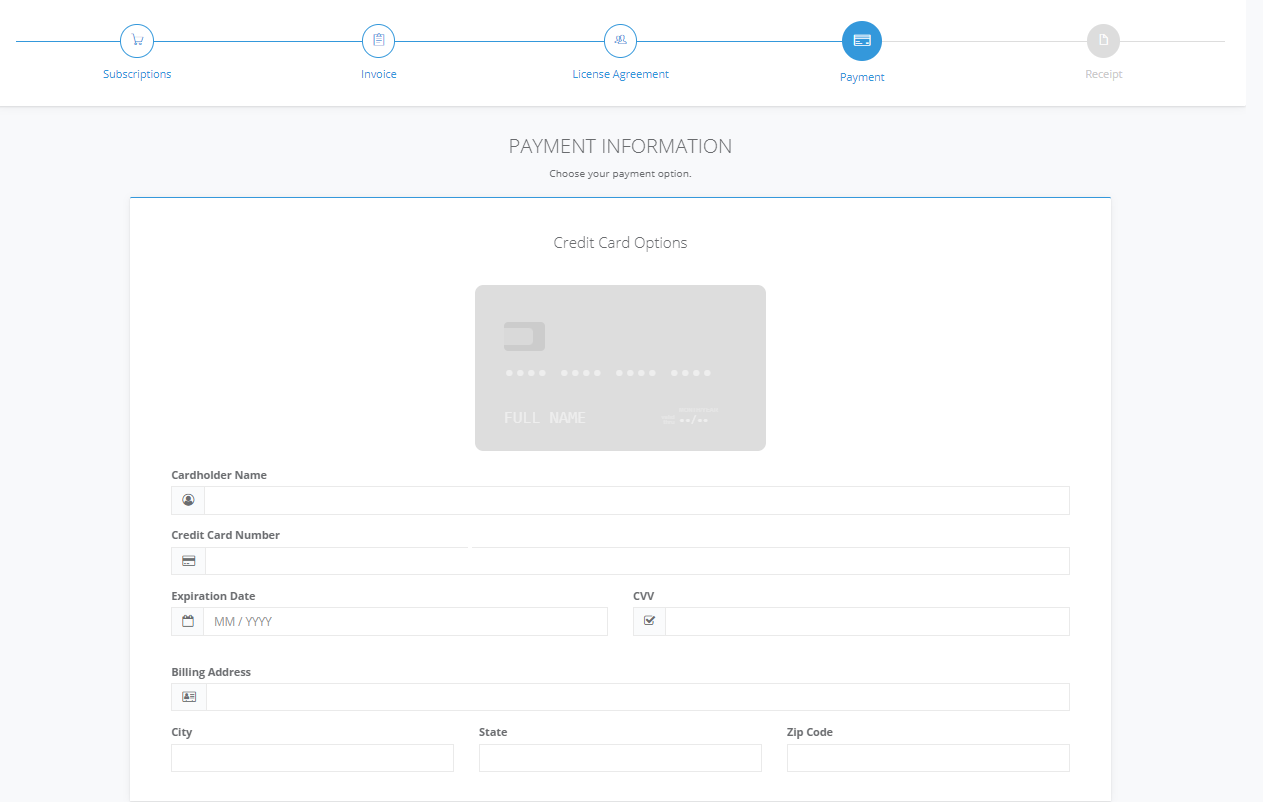
Task: Click the 'Choose your payment option.' text
Action: 620,174
